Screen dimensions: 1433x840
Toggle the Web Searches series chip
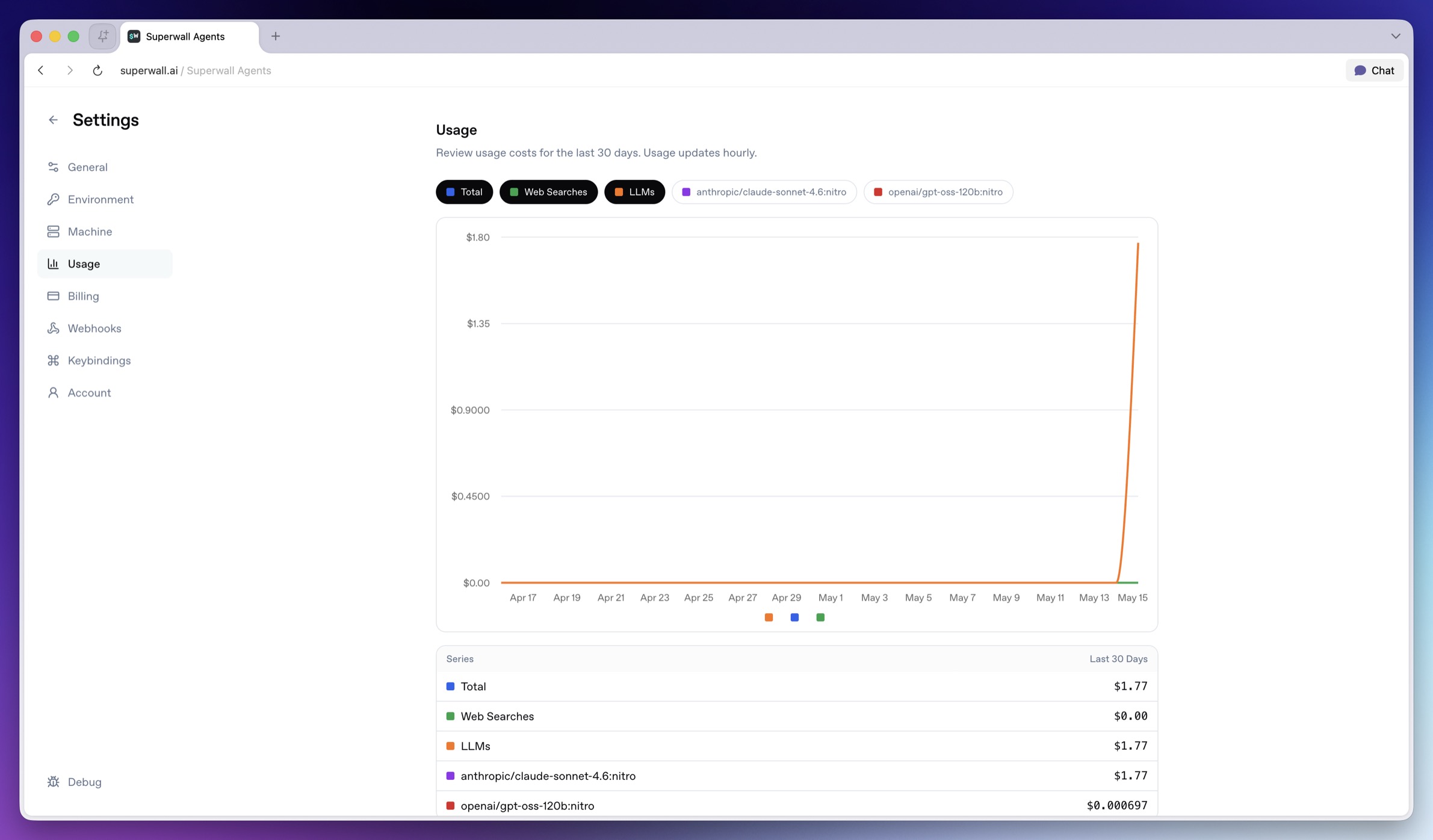tap(548, 192)
